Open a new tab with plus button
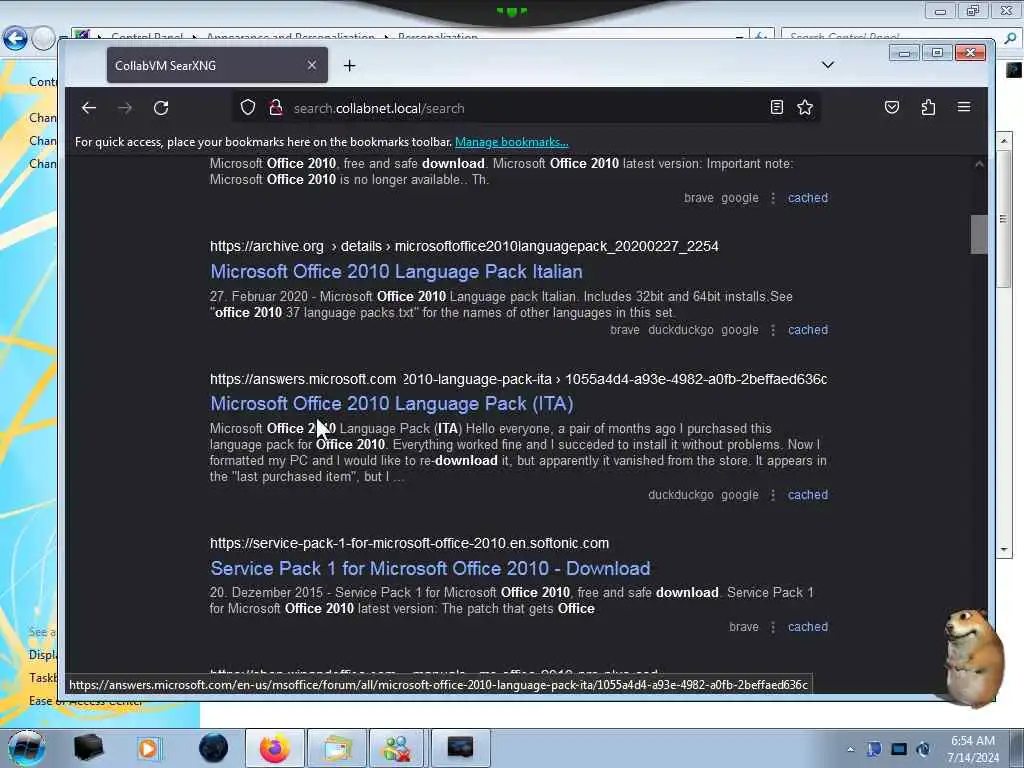 [349, 65]
